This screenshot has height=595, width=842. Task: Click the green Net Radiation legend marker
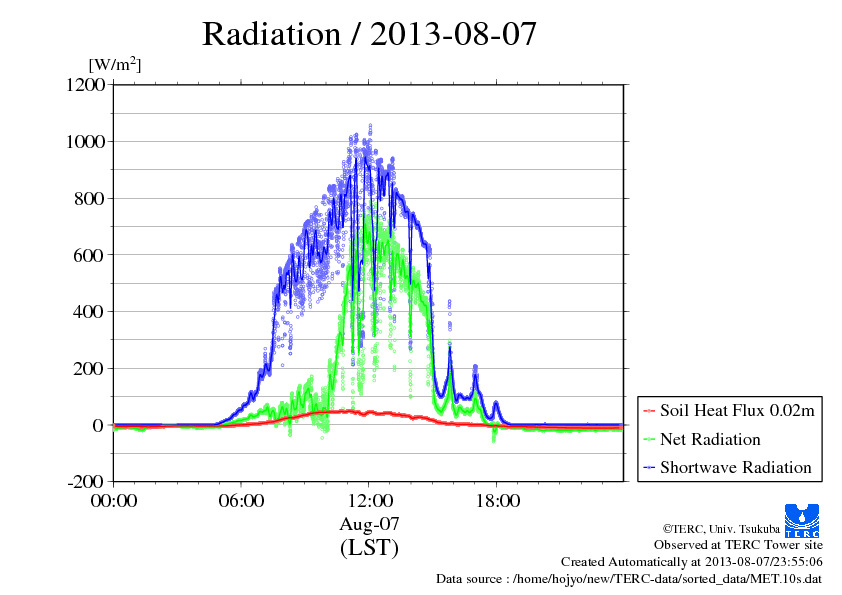coord(649,440)
